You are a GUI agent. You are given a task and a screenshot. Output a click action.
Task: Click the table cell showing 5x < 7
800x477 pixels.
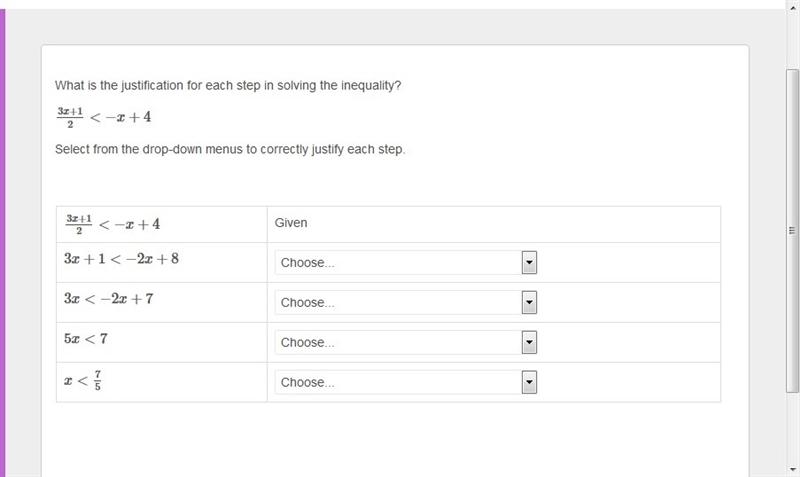click(162, 342)
